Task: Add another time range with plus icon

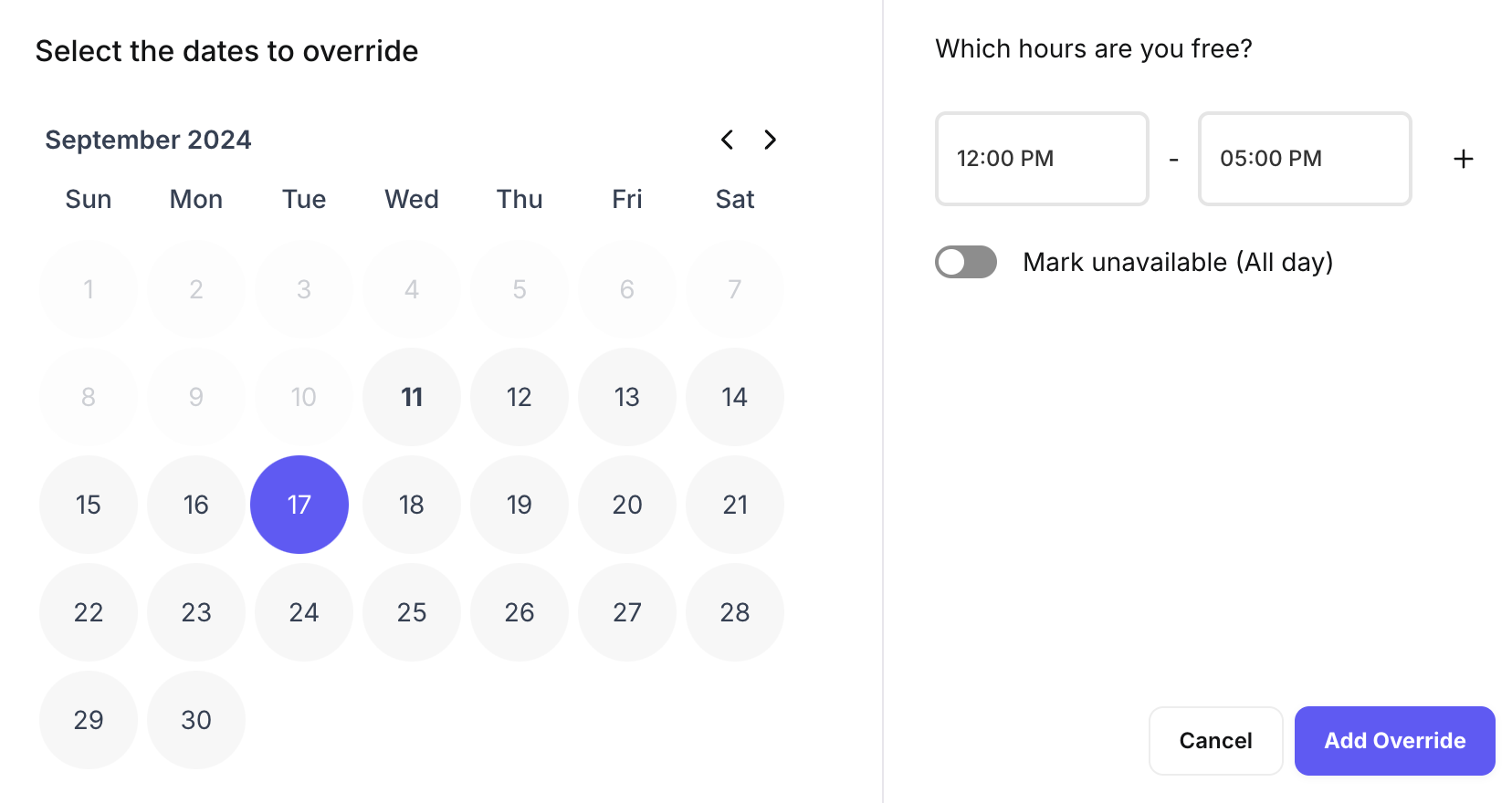Action: [1463, 159]
